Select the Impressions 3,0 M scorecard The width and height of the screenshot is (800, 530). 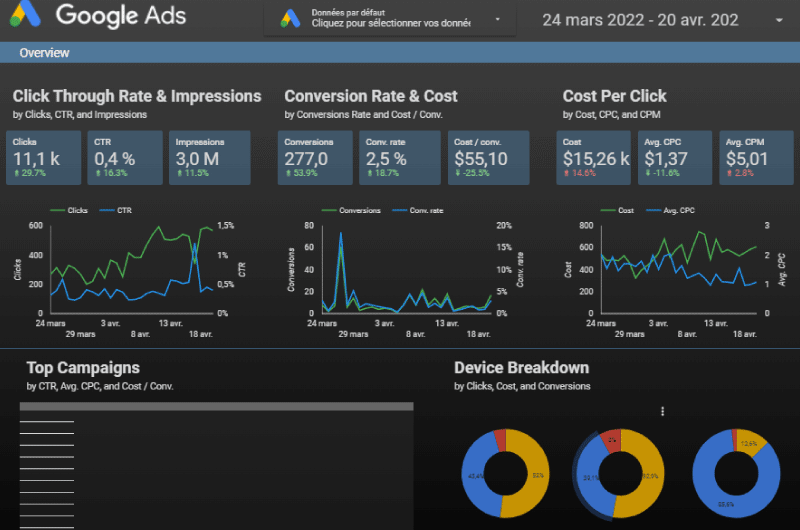pos(210,157)
